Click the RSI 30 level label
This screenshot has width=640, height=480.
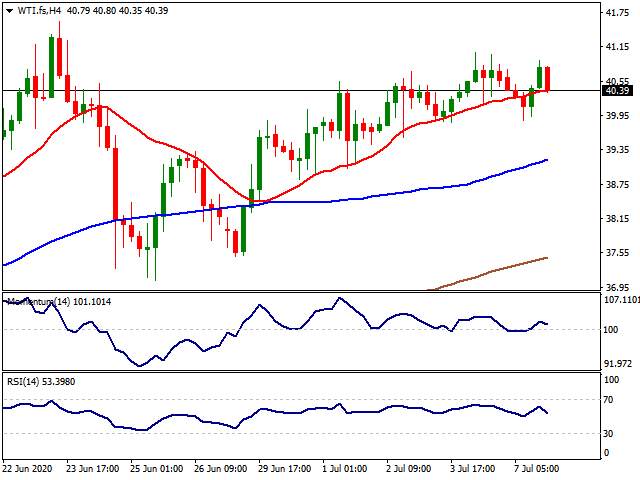[608, 433]
